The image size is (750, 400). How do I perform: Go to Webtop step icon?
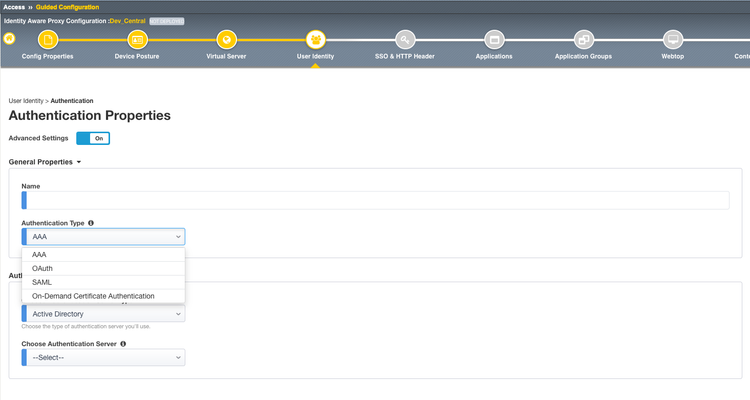tap(673, 40)
